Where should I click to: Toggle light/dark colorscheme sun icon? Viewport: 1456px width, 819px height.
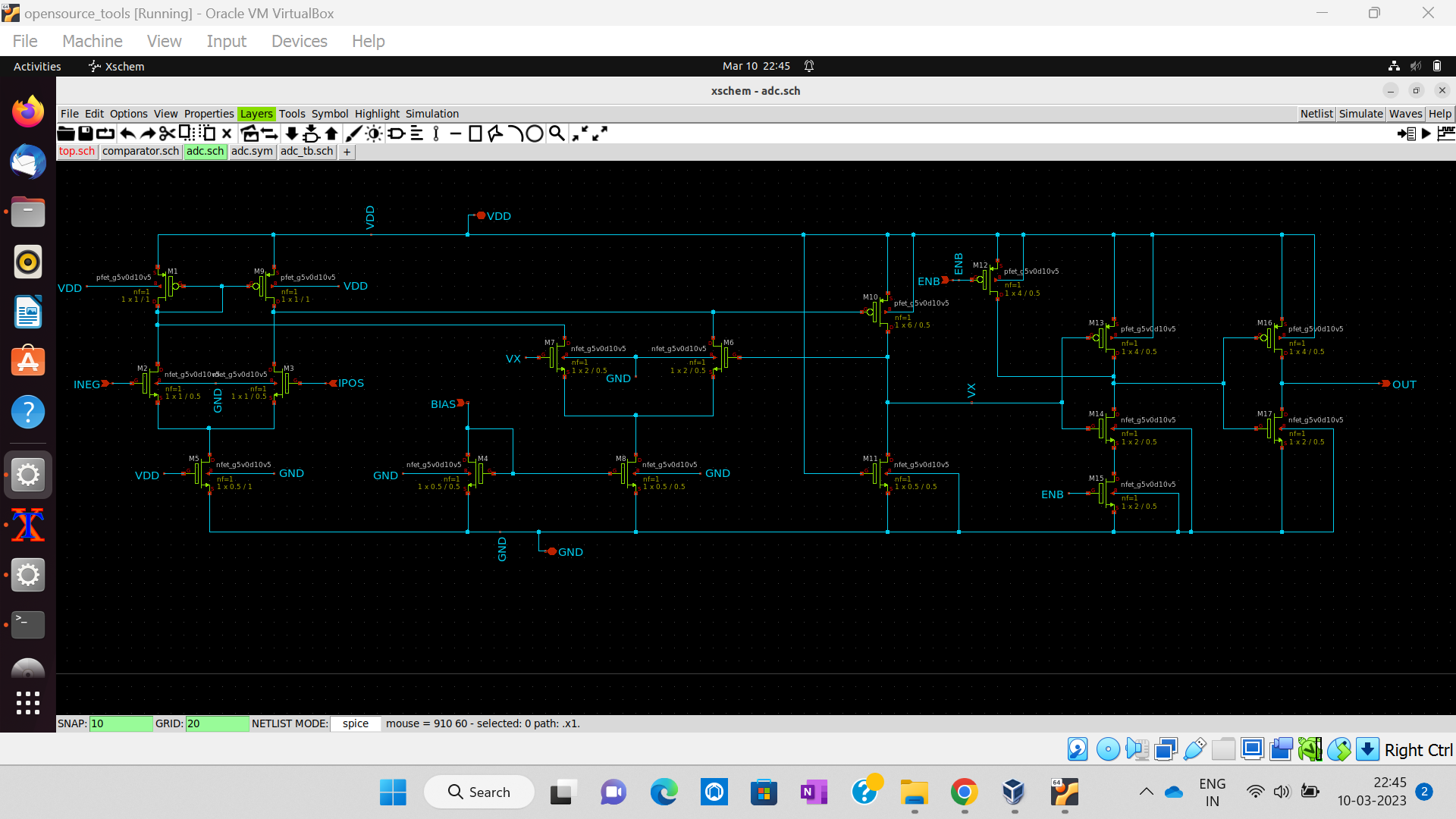coord(374,133)
